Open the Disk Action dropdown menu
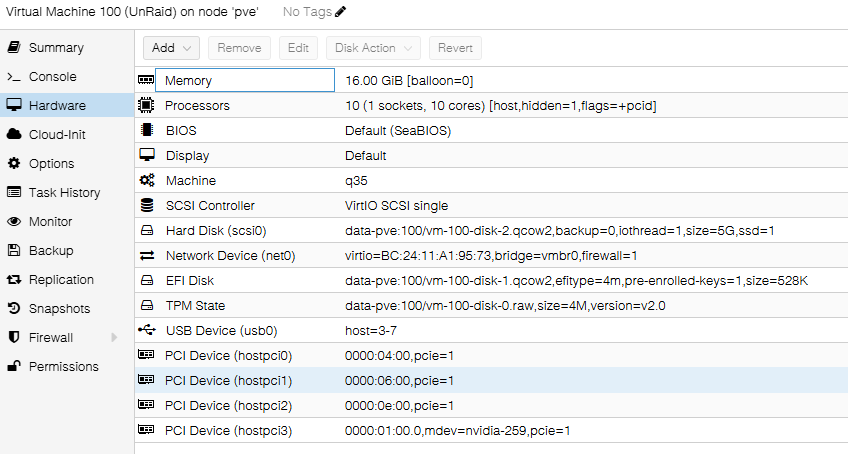The image size is (848, 454). 373,48
